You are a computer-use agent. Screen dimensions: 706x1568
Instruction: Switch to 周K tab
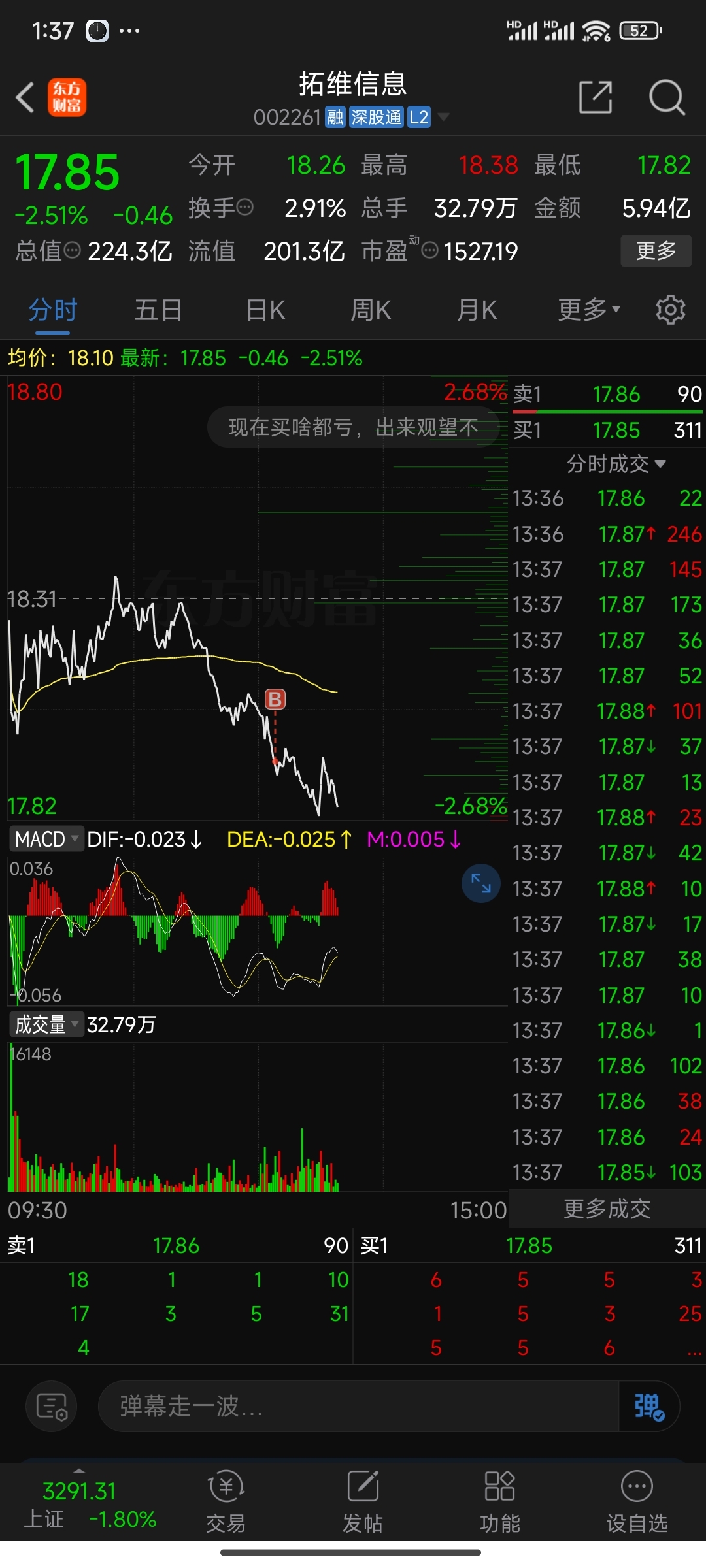[x=371, y=310]
